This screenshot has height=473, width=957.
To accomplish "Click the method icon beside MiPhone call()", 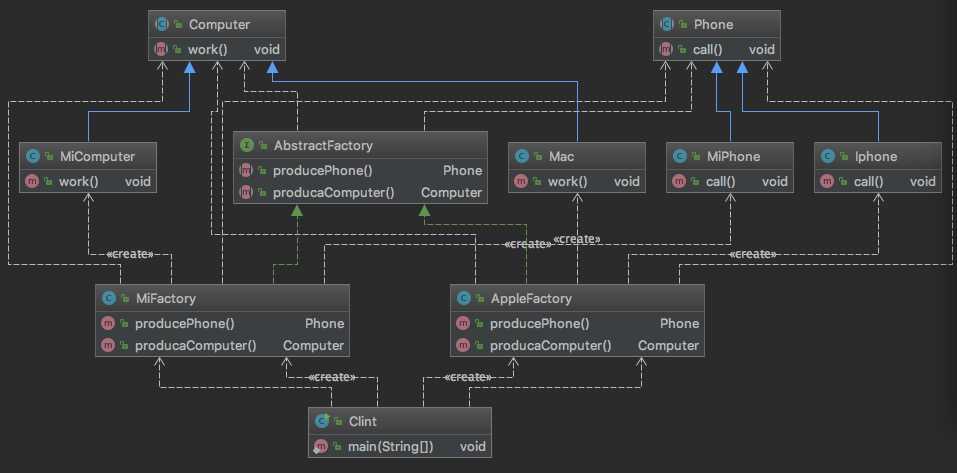I will tap(679, 181).
